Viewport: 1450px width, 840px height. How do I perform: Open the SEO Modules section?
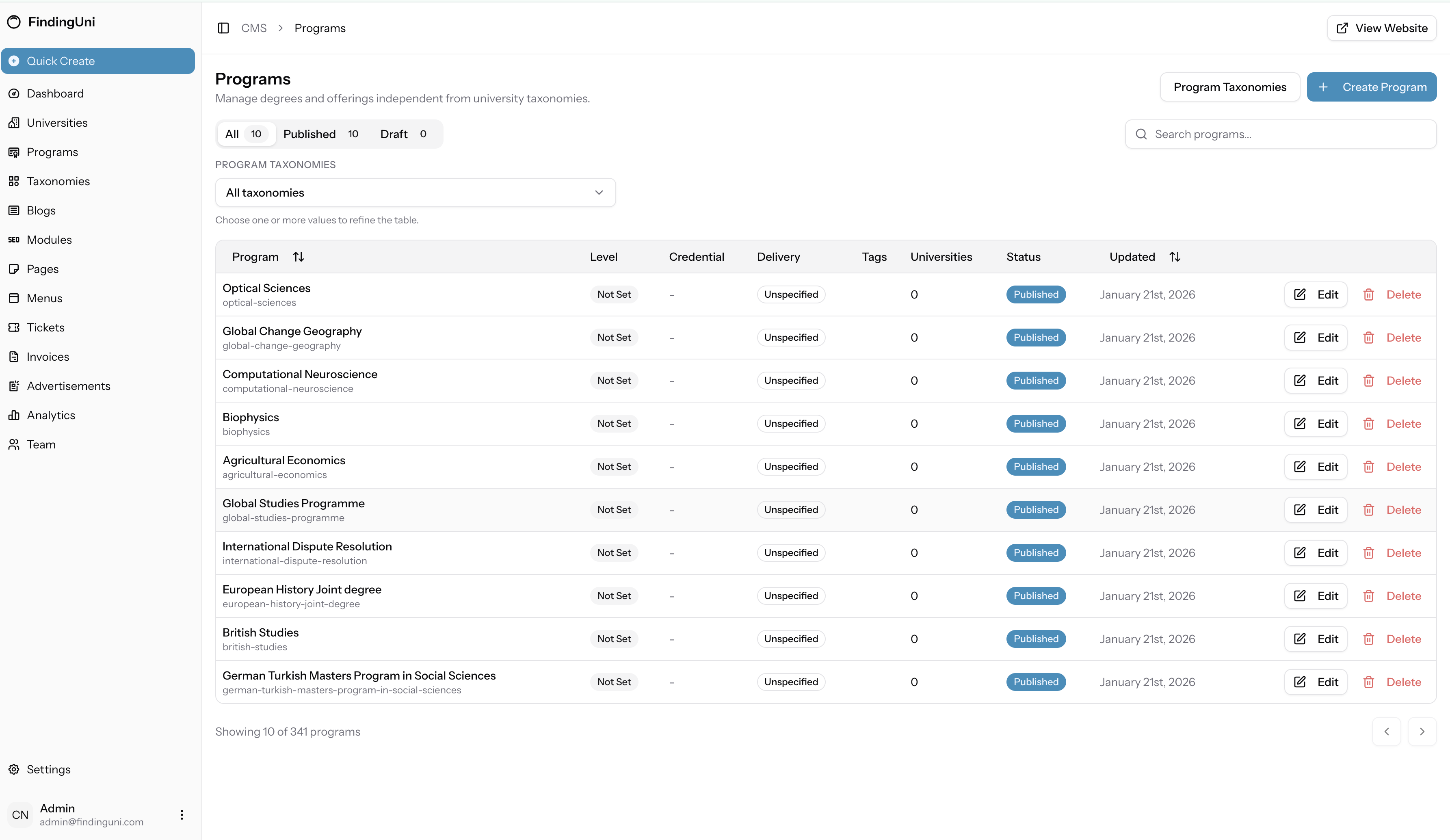(x=49, y=239)
